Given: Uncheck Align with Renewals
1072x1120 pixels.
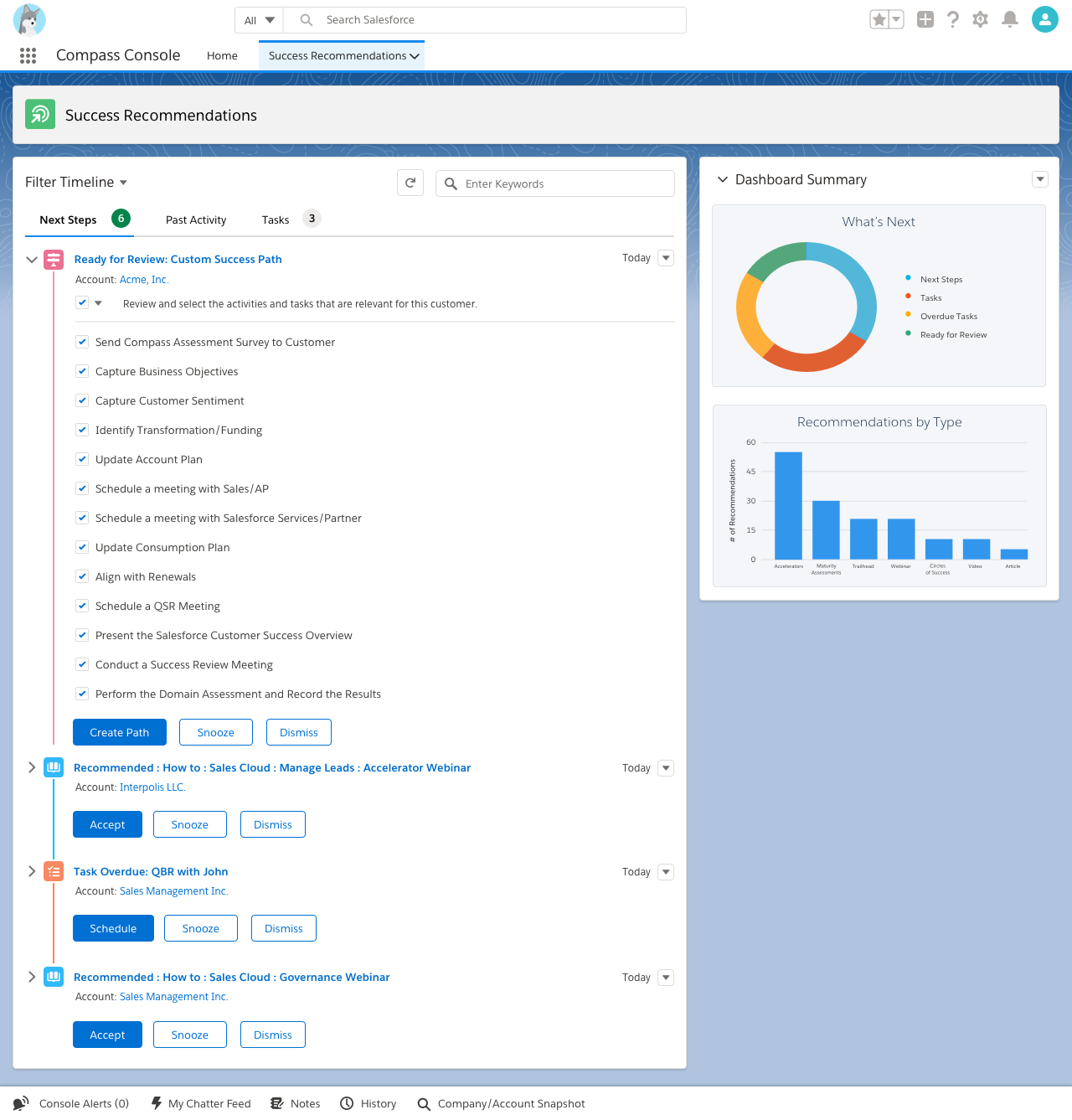Looking at the screenshot, I should click(x=82, y=576).
